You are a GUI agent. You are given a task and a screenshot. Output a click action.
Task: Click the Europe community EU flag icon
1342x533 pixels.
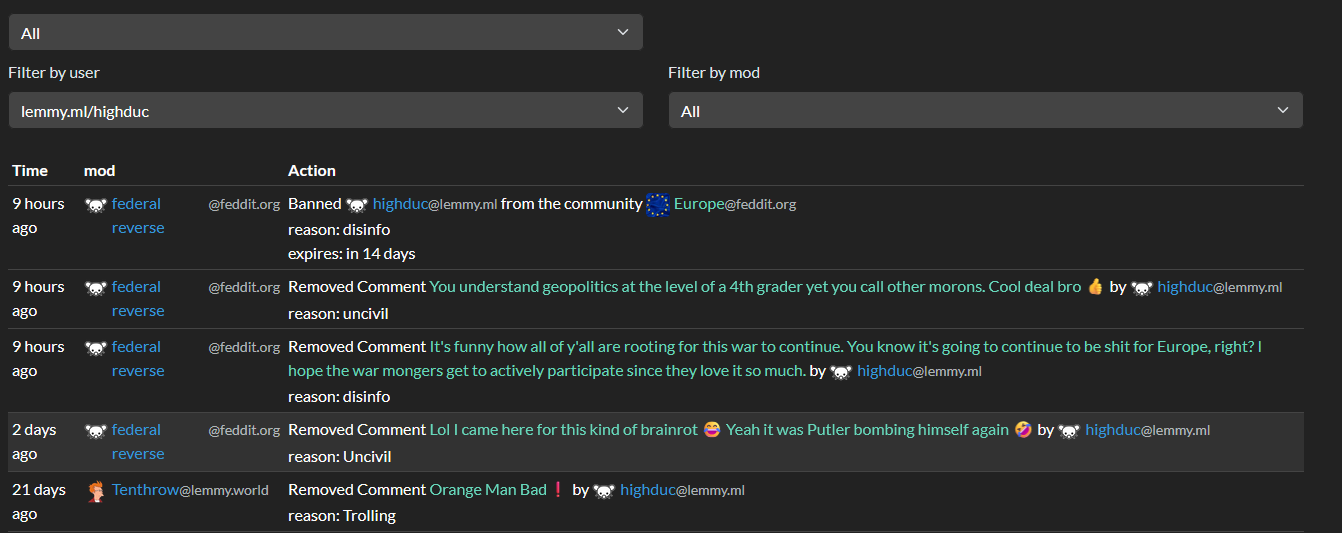coord(657,205)
